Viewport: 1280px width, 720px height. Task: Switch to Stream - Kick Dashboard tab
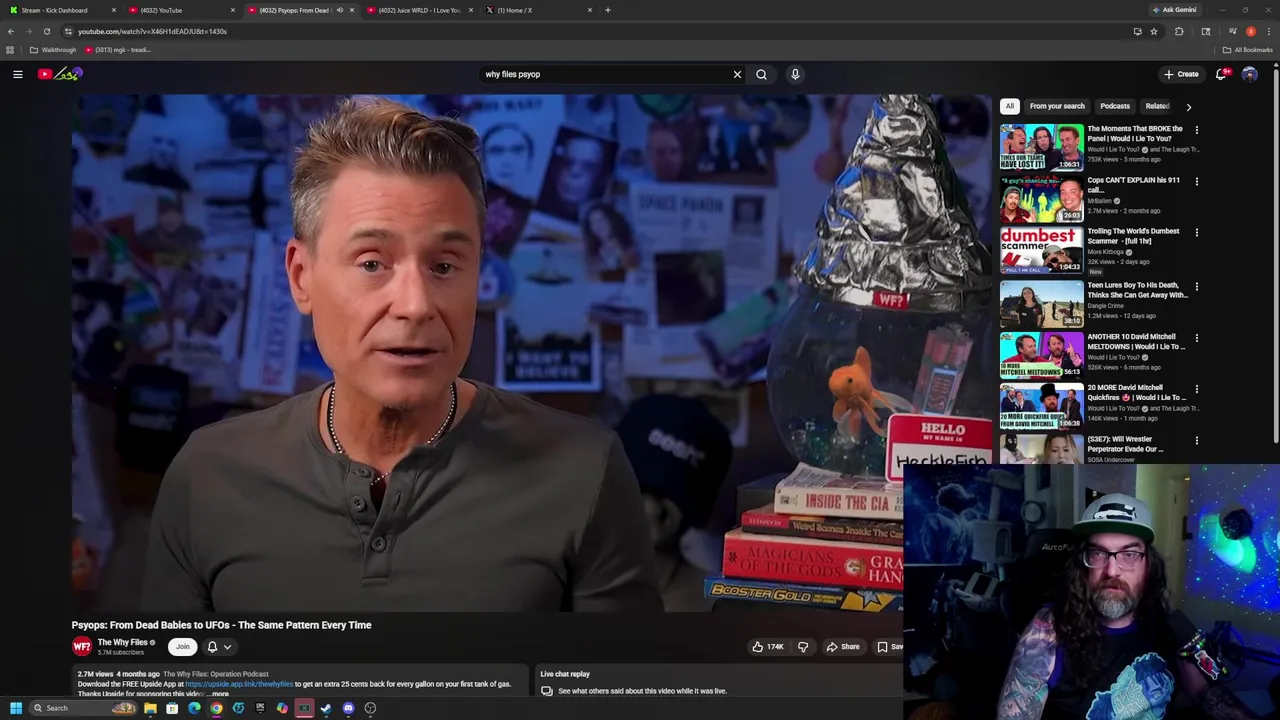pos(60,10)
